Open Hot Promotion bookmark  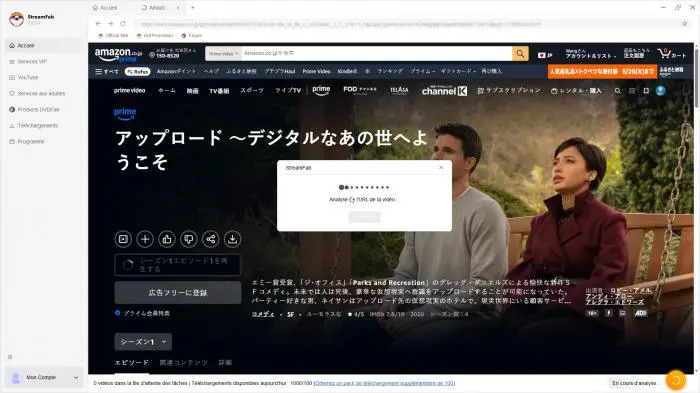[155, 35]
